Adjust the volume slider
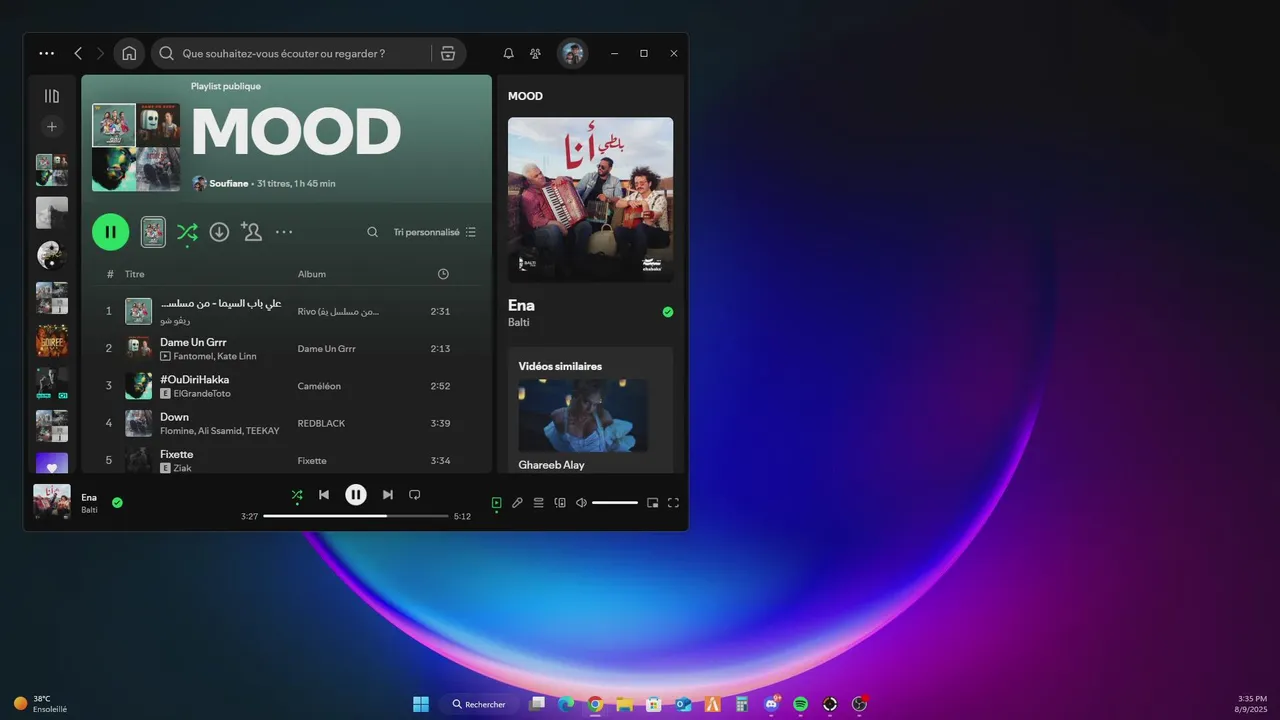1280x720 pixels. [x=615, y=502]
